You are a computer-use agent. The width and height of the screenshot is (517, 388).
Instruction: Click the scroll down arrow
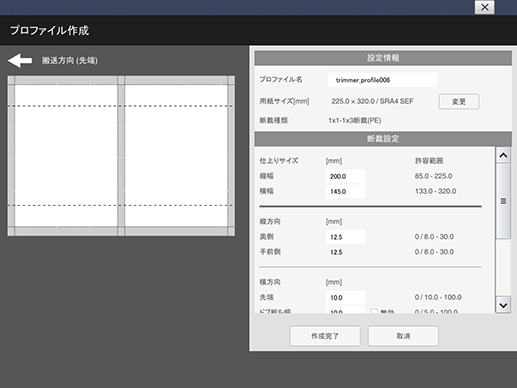pos(503,305)
